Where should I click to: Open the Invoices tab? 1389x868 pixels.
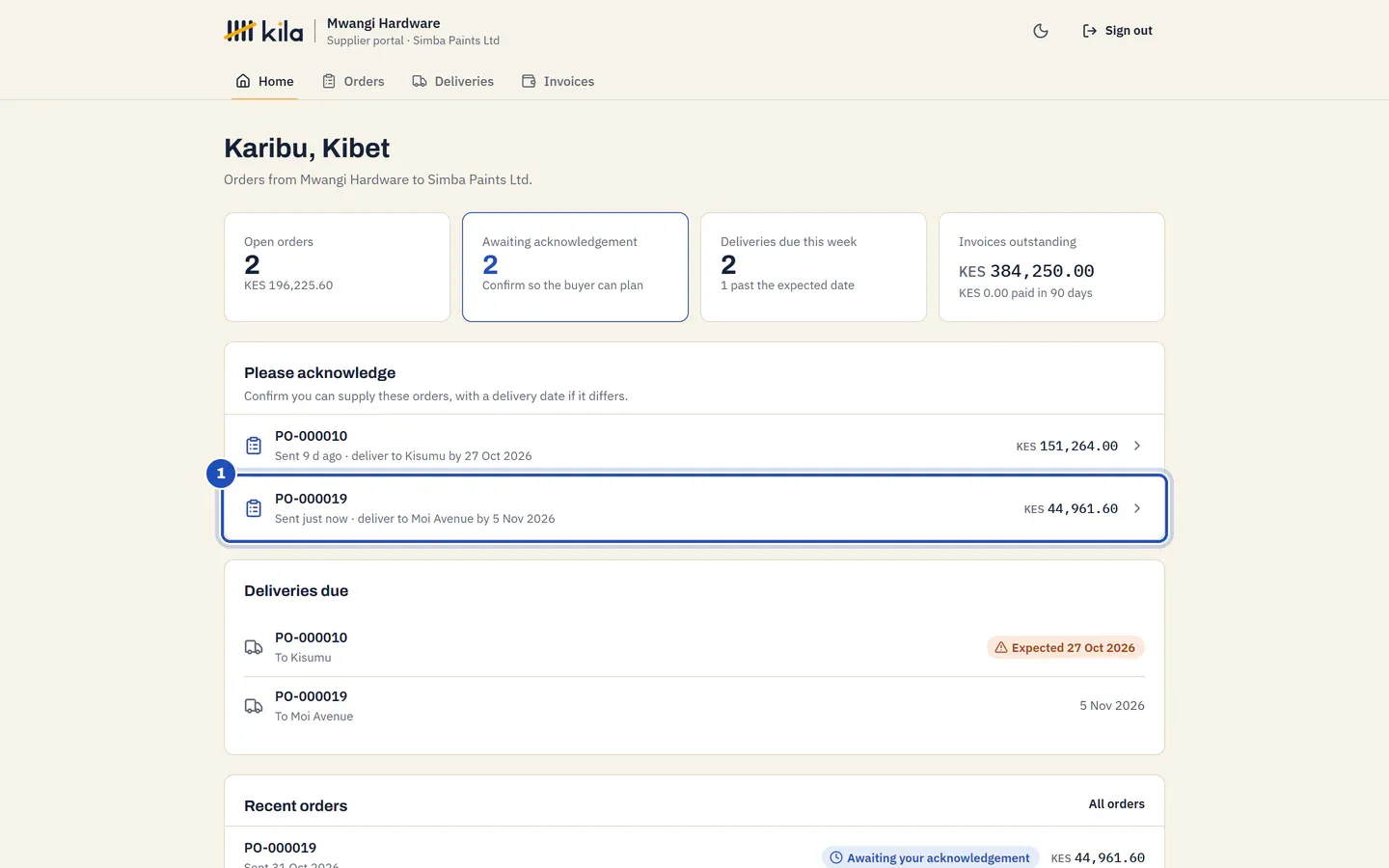tap(558, 81)
